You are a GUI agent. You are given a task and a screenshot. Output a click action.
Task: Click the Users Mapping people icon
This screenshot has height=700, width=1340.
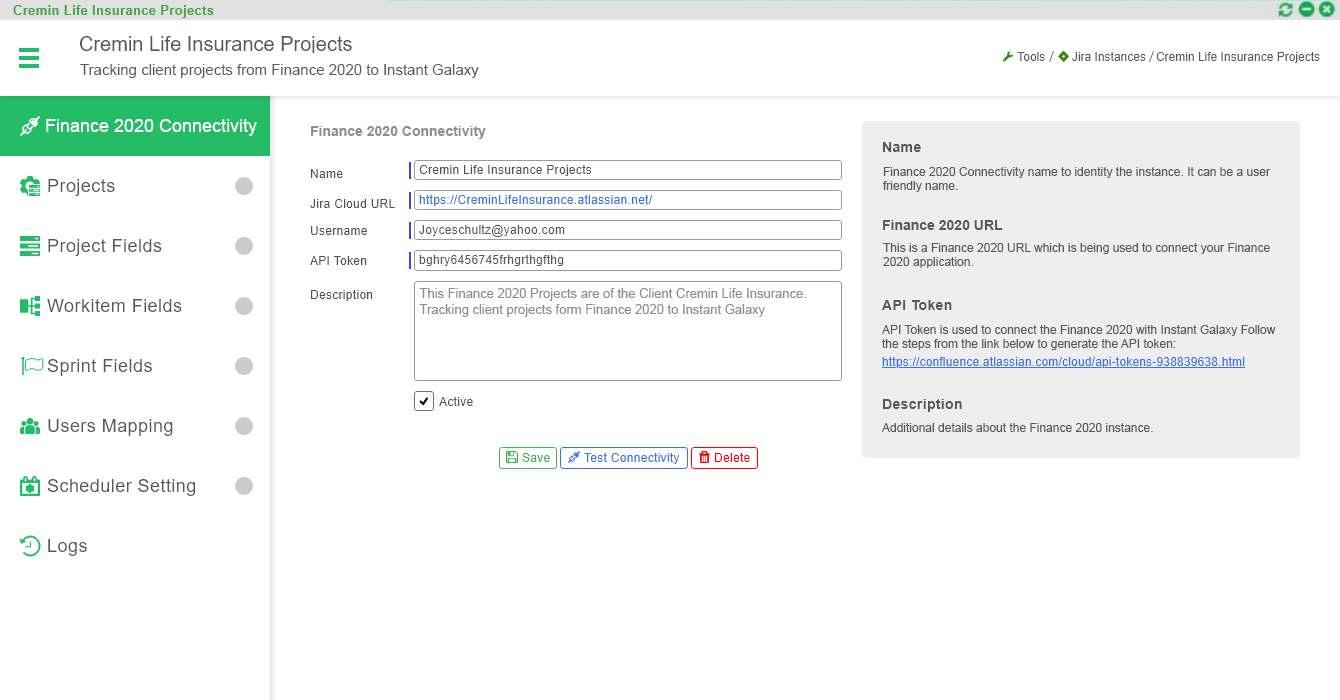pos(30,426)
